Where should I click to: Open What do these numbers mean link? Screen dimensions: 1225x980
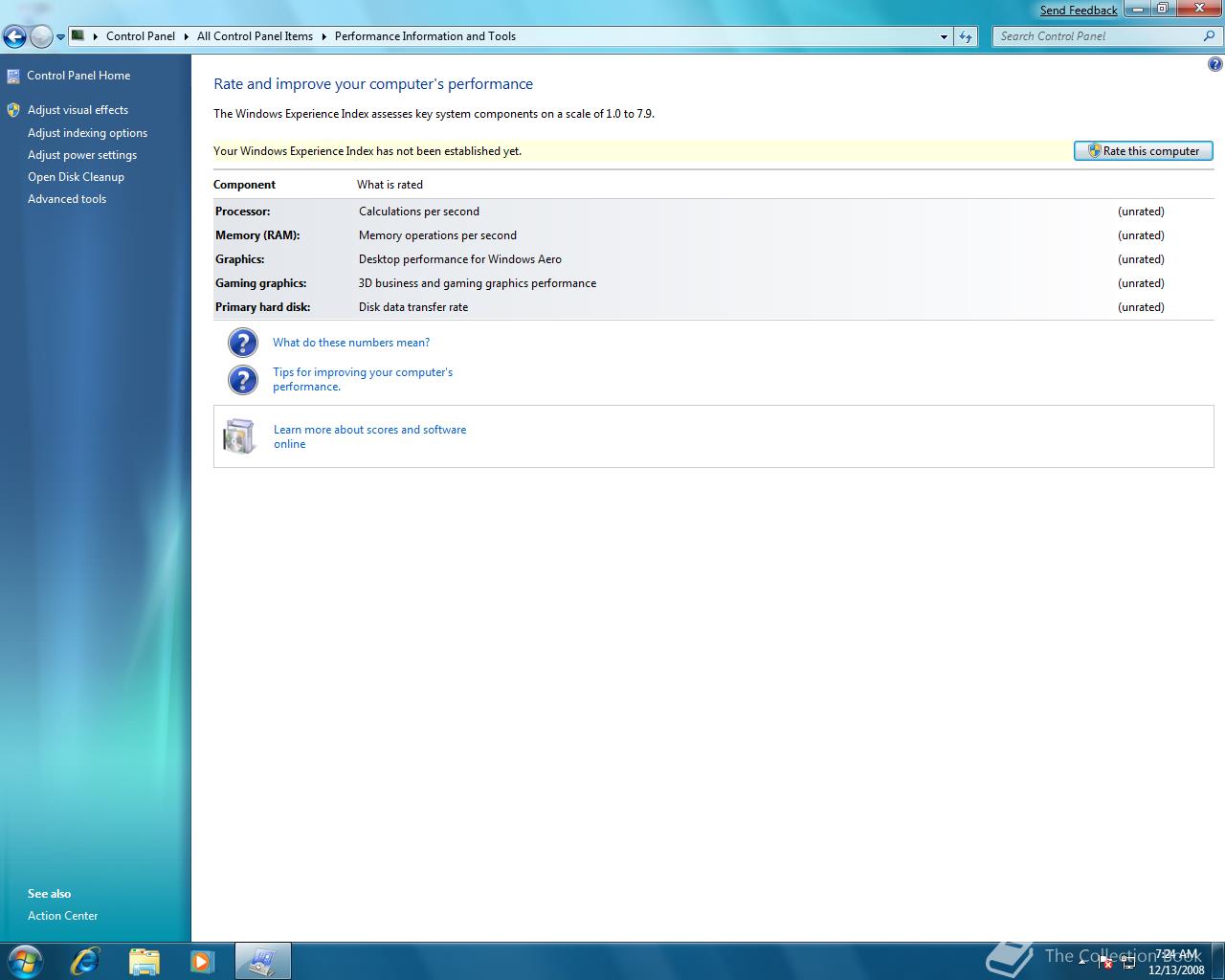pos(351,343)
